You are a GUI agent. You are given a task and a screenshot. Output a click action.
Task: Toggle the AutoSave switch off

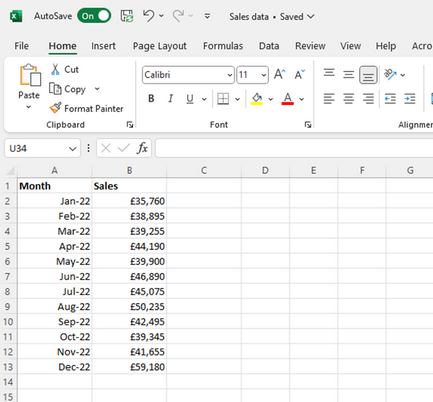point(94,16)
